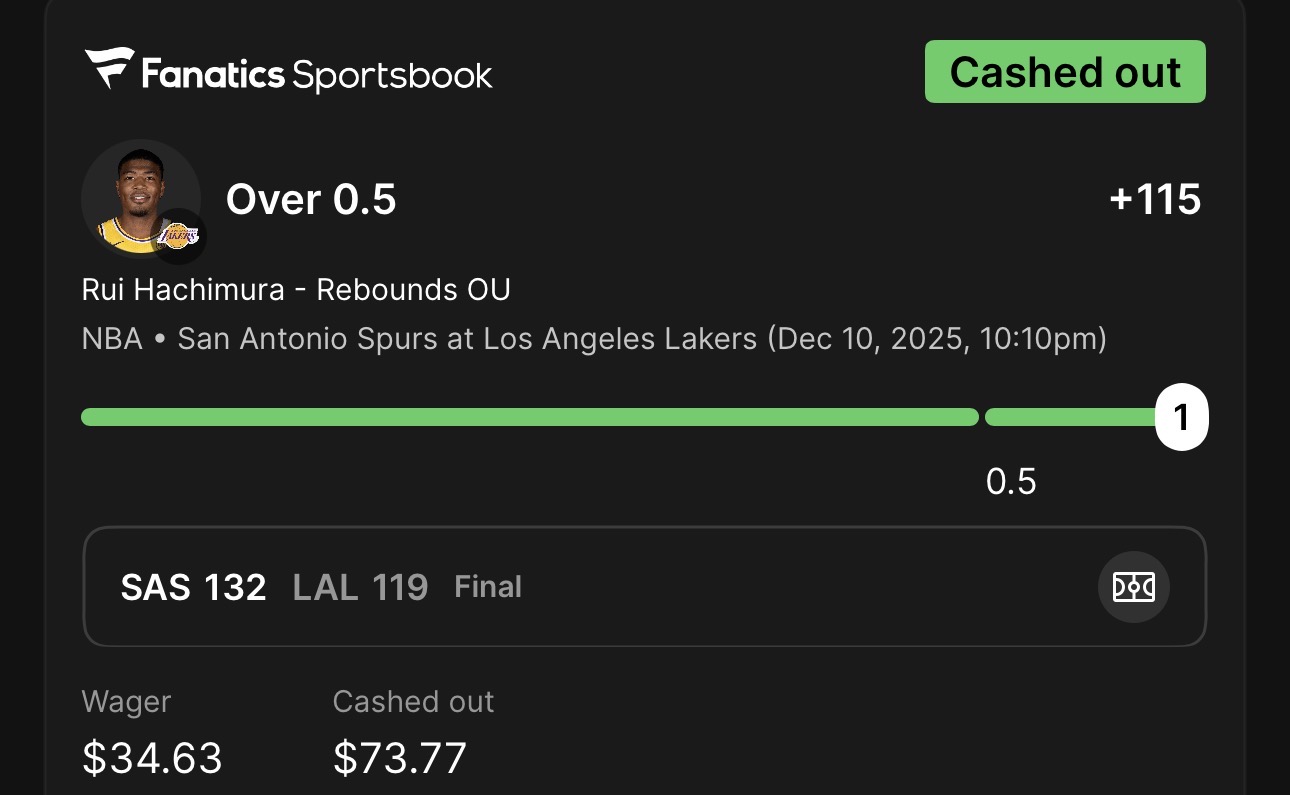Tap the Final game status label

pyautogui.click(x=488, y=587)
